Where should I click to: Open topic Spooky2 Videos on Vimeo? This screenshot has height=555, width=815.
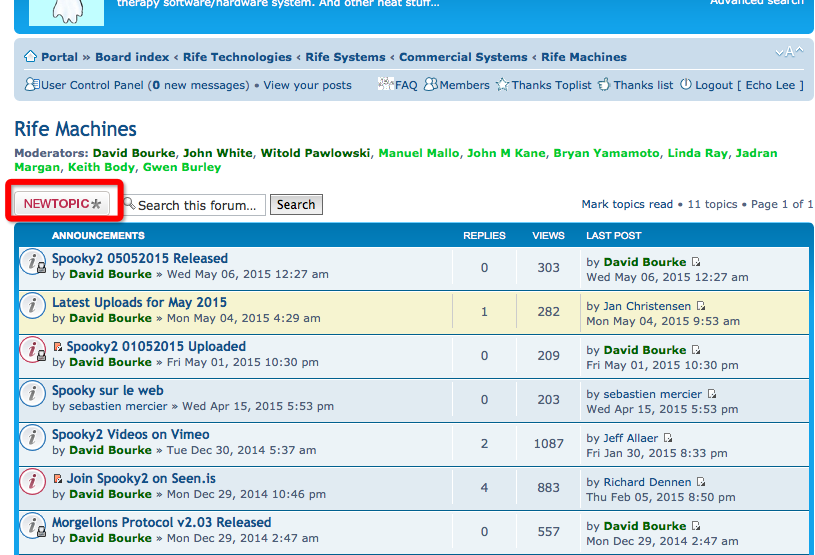point(130,434)
